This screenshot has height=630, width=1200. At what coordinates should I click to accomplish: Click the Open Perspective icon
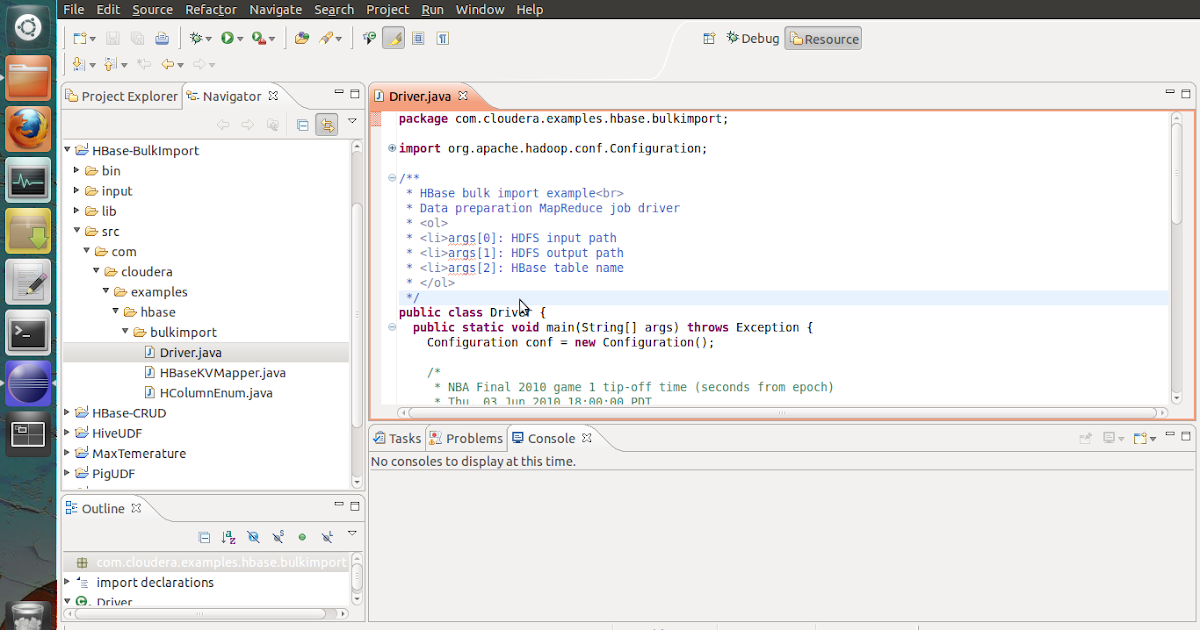[x=709, y=39]
